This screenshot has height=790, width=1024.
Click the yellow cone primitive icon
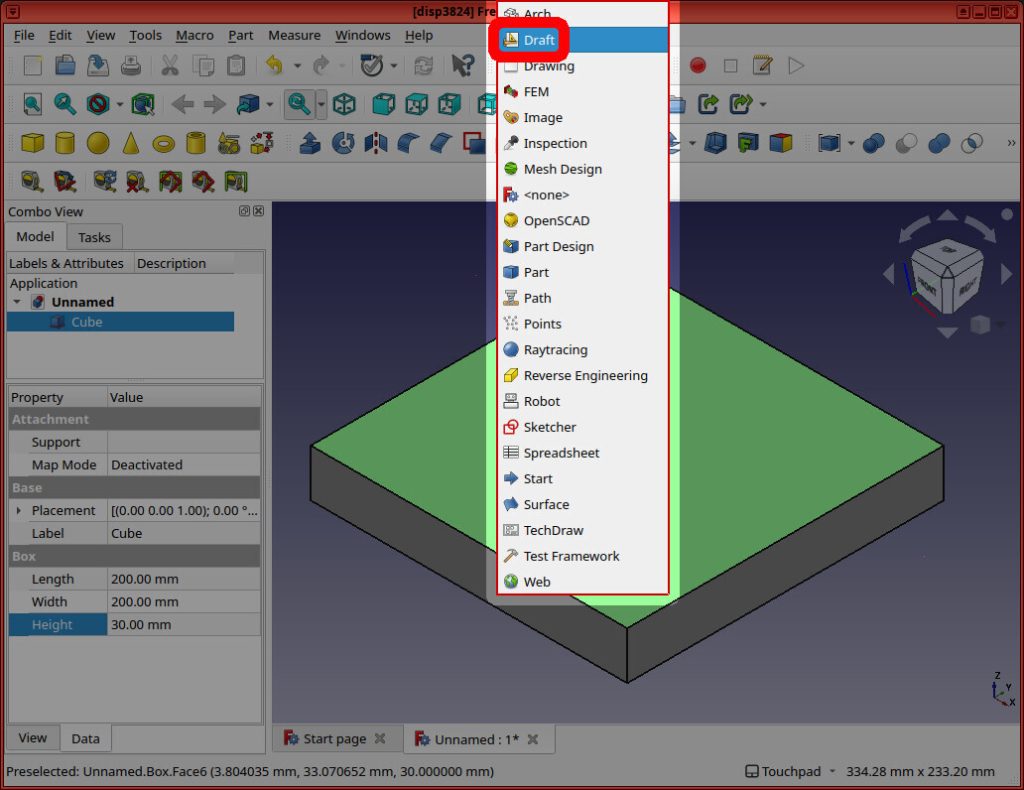[x=130, y=143]
